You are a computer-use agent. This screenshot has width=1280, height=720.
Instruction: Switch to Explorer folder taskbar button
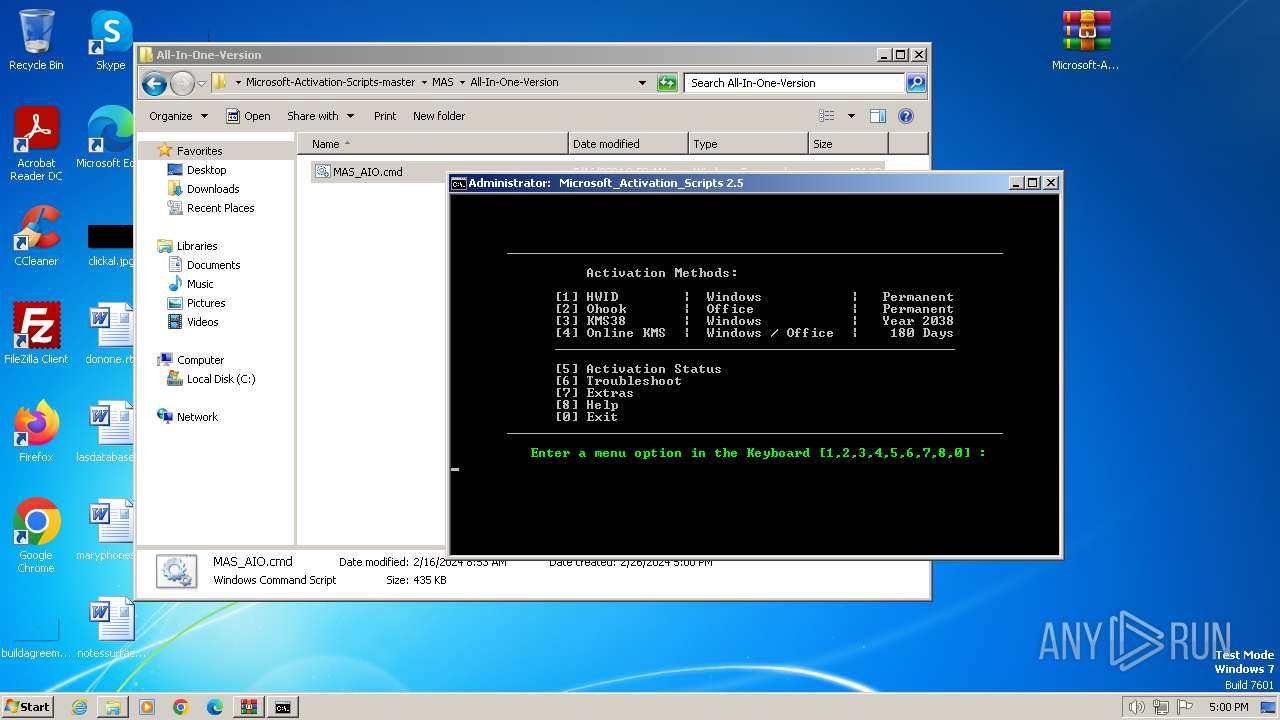(x=113, y=707)
